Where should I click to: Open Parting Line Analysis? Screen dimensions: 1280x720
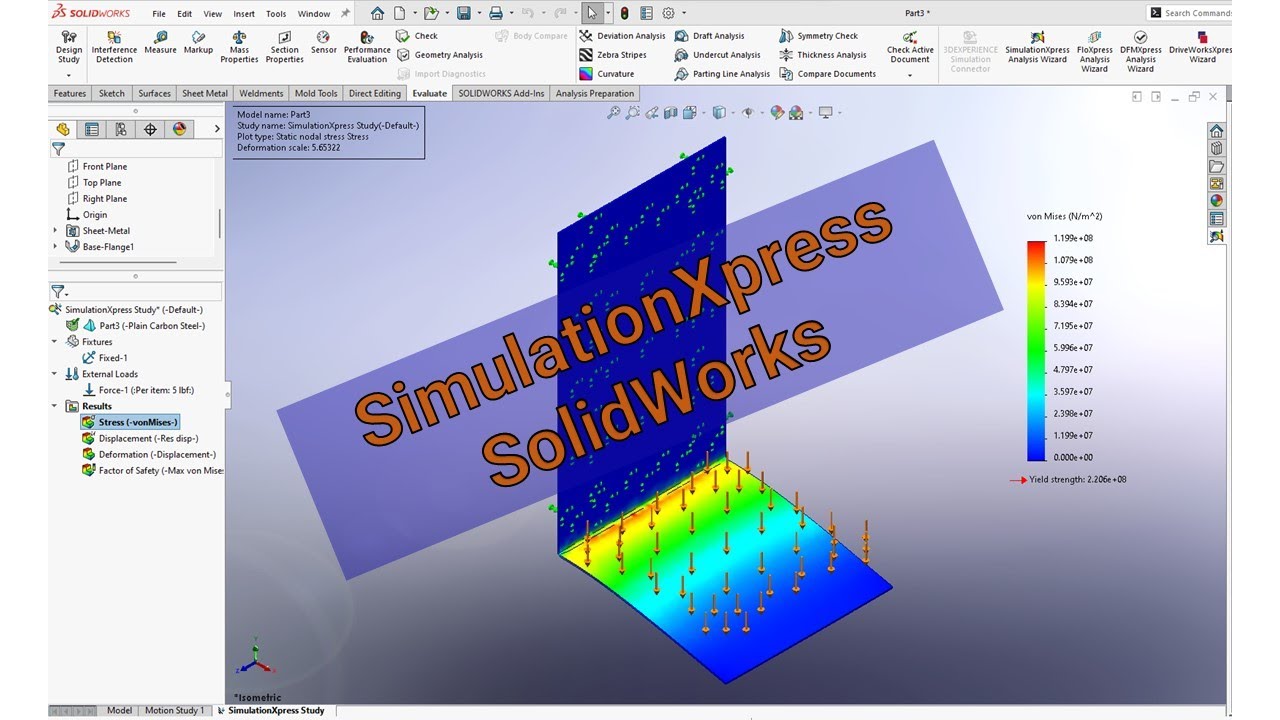722,74
